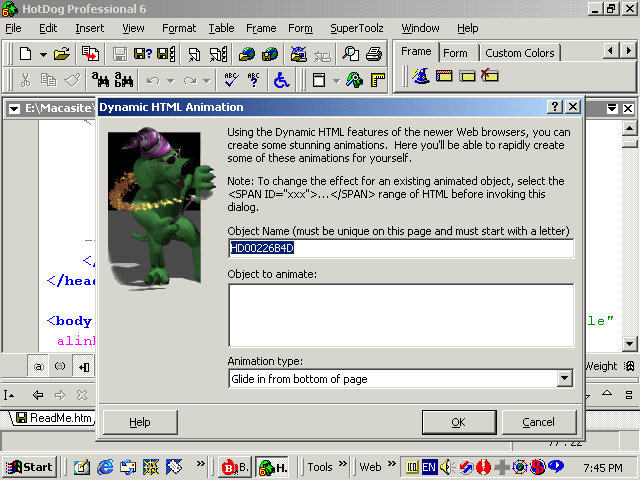Expand the New document arrow dropdown
640x480 pixels.
(43, 53)
